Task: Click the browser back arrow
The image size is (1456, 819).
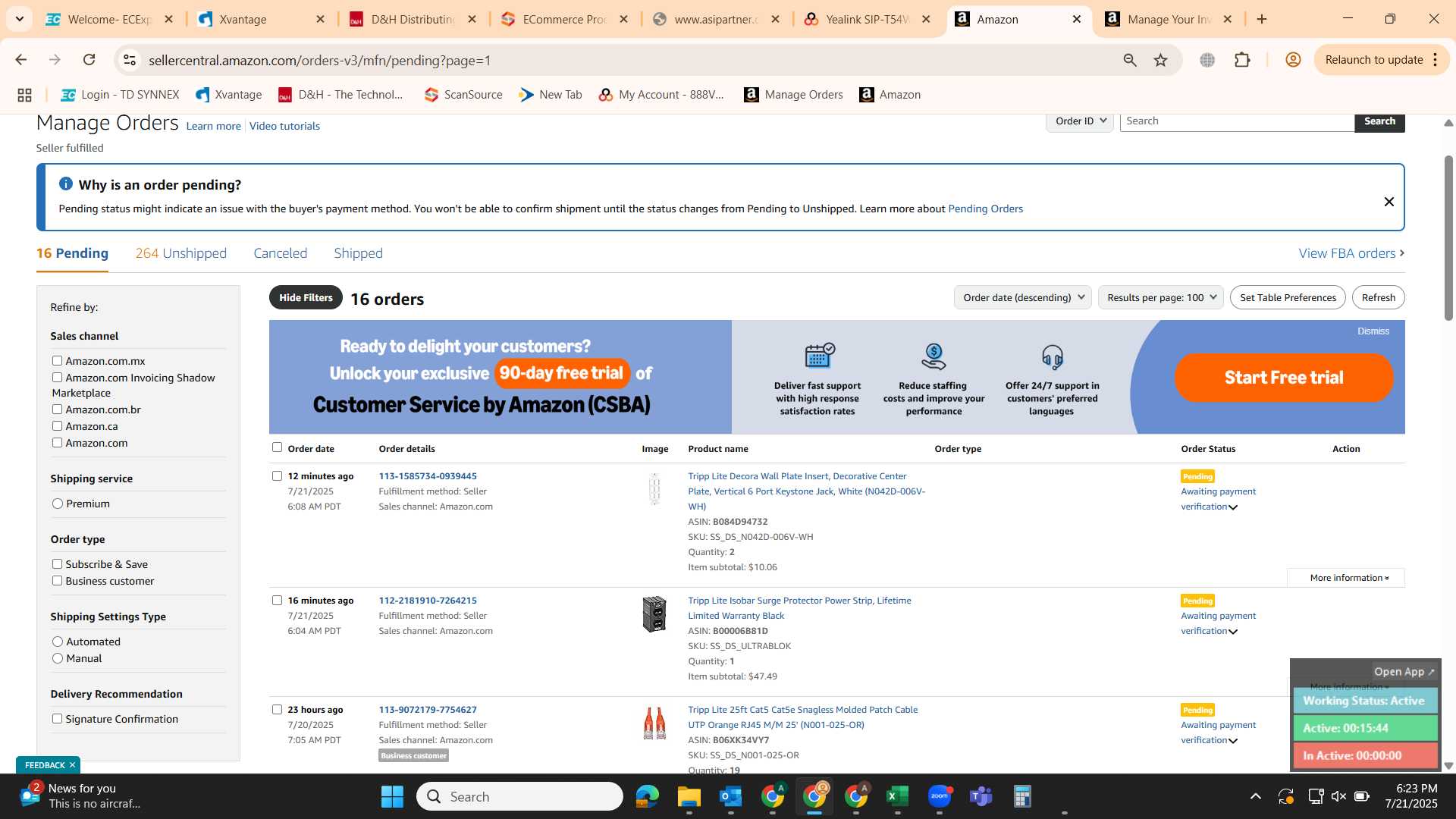Action: click(21, 60)
